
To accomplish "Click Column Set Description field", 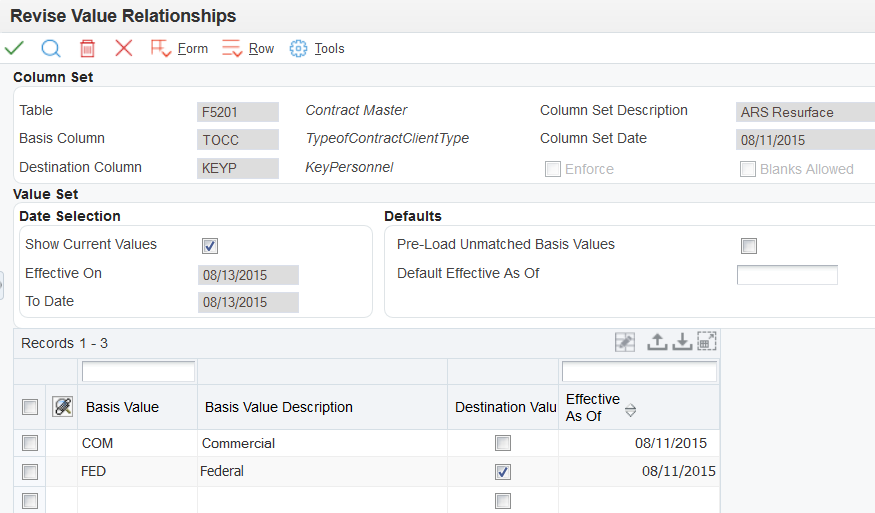I will [805, 112].
